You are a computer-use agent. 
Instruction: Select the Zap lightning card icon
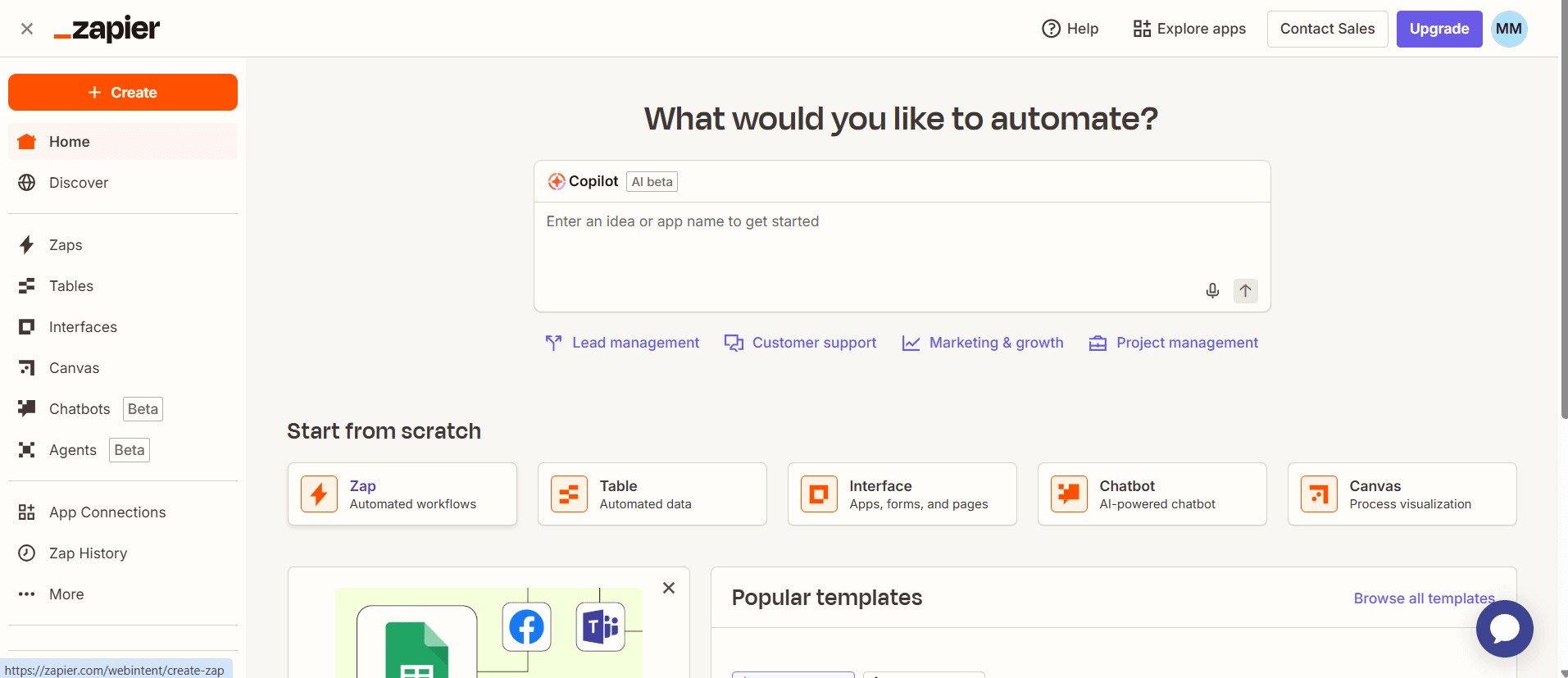point(319,494)
